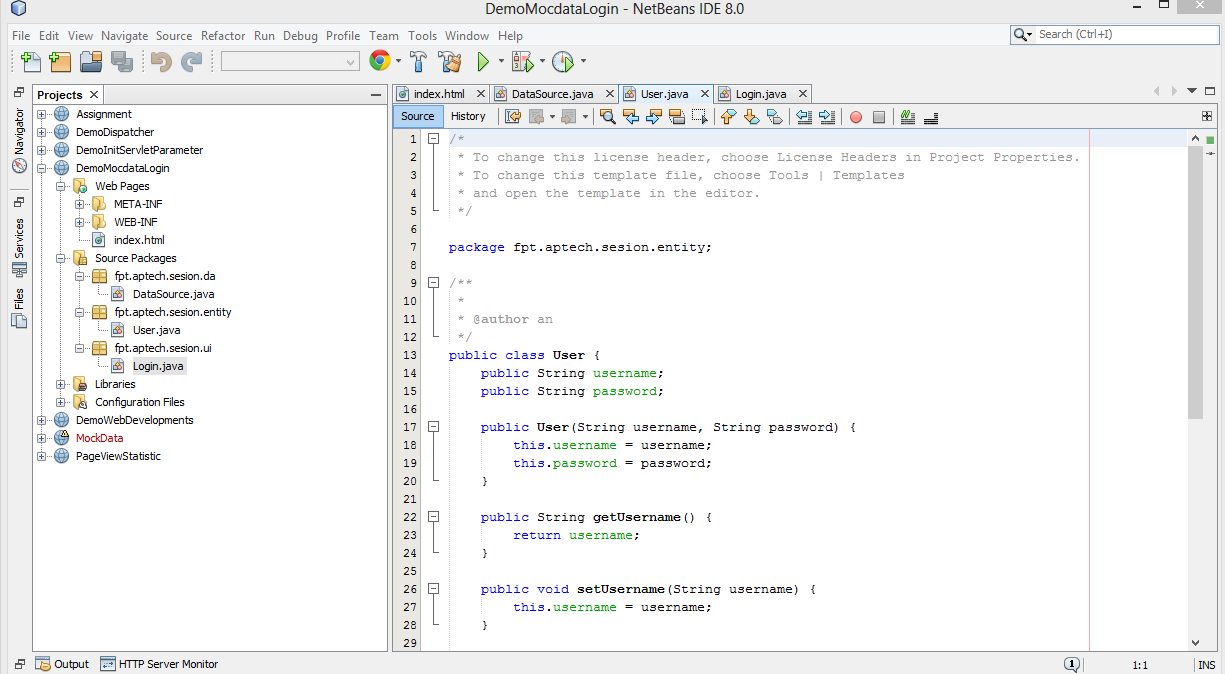Click the Find Next Occurrence icon
The width and height of the screenshot is (1225, 674).
click(654, 117)
